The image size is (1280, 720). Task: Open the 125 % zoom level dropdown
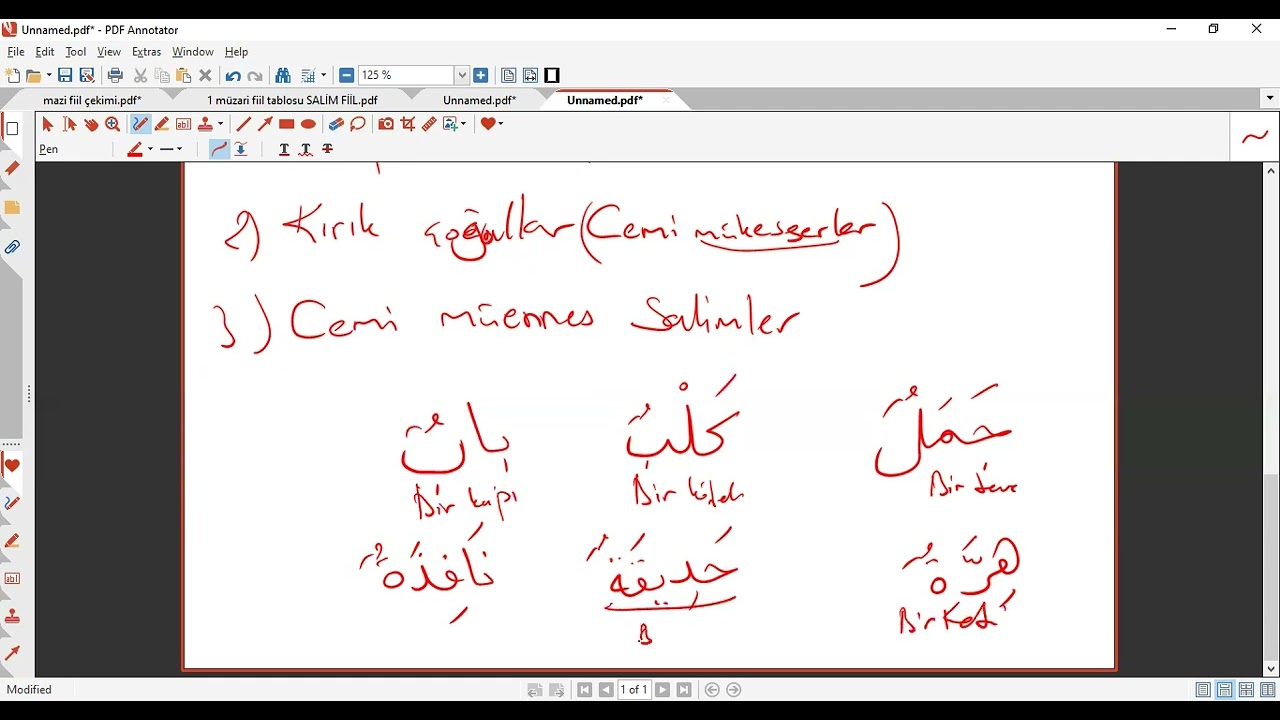coord(462,75)
